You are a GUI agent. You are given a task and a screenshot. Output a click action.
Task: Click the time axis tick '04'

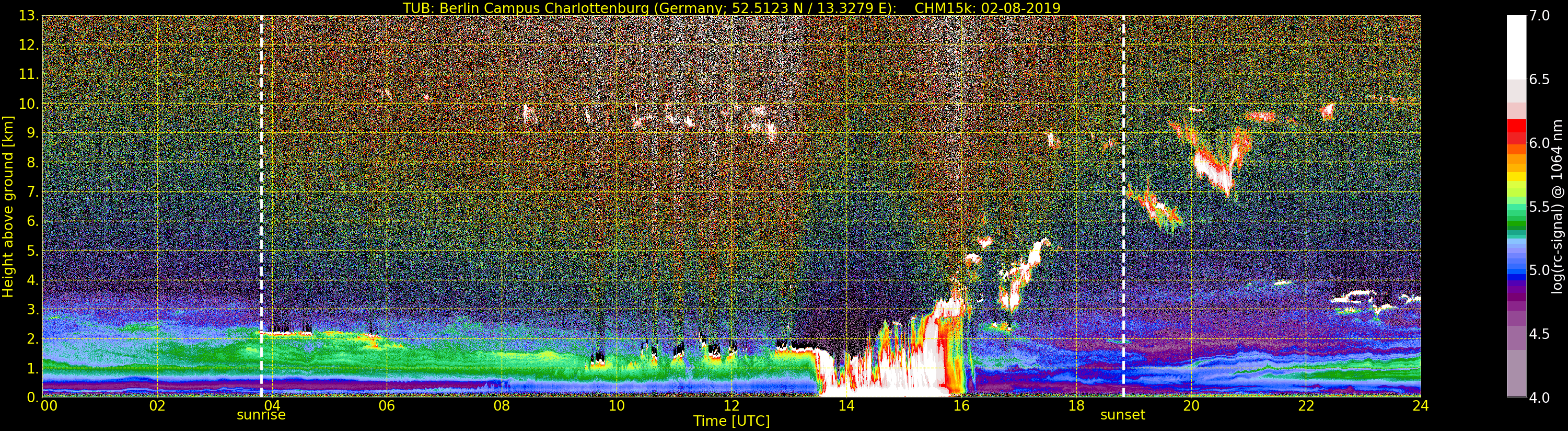click(x=272, y=406)
